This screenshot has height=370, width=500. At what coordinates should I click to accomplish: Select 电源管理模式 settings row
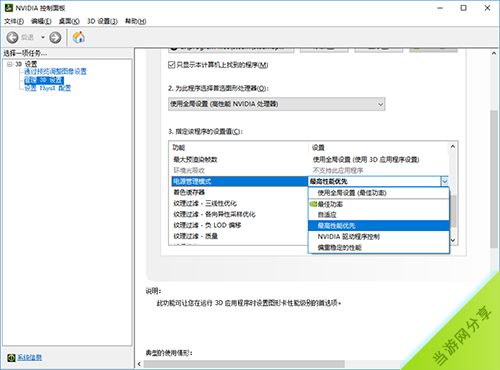239,181
